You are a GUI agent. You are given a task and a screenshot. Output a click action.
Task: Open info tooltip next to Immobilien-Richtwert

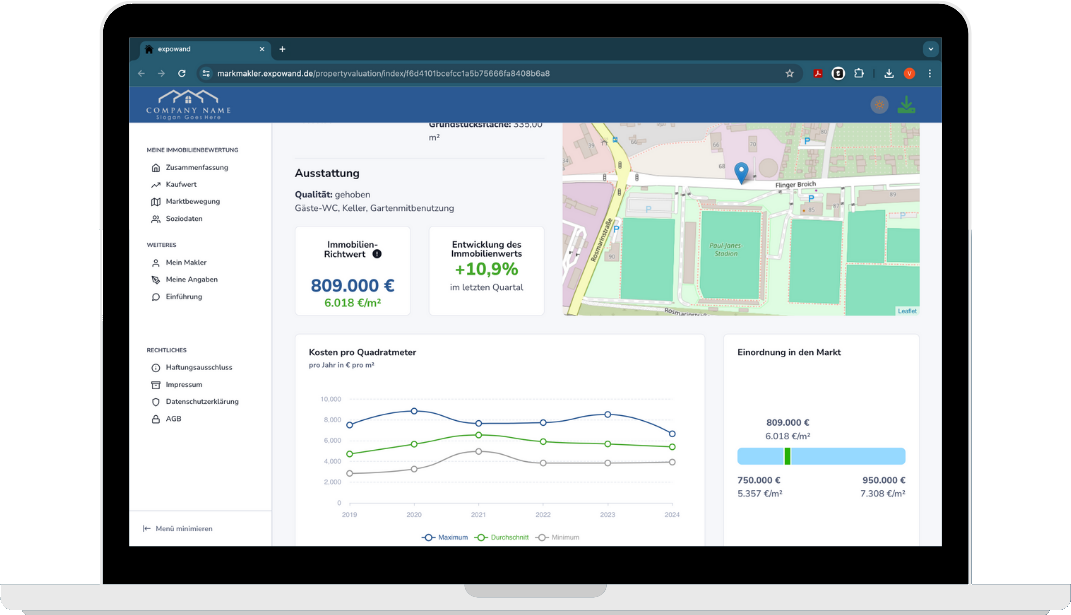point(376,254)
